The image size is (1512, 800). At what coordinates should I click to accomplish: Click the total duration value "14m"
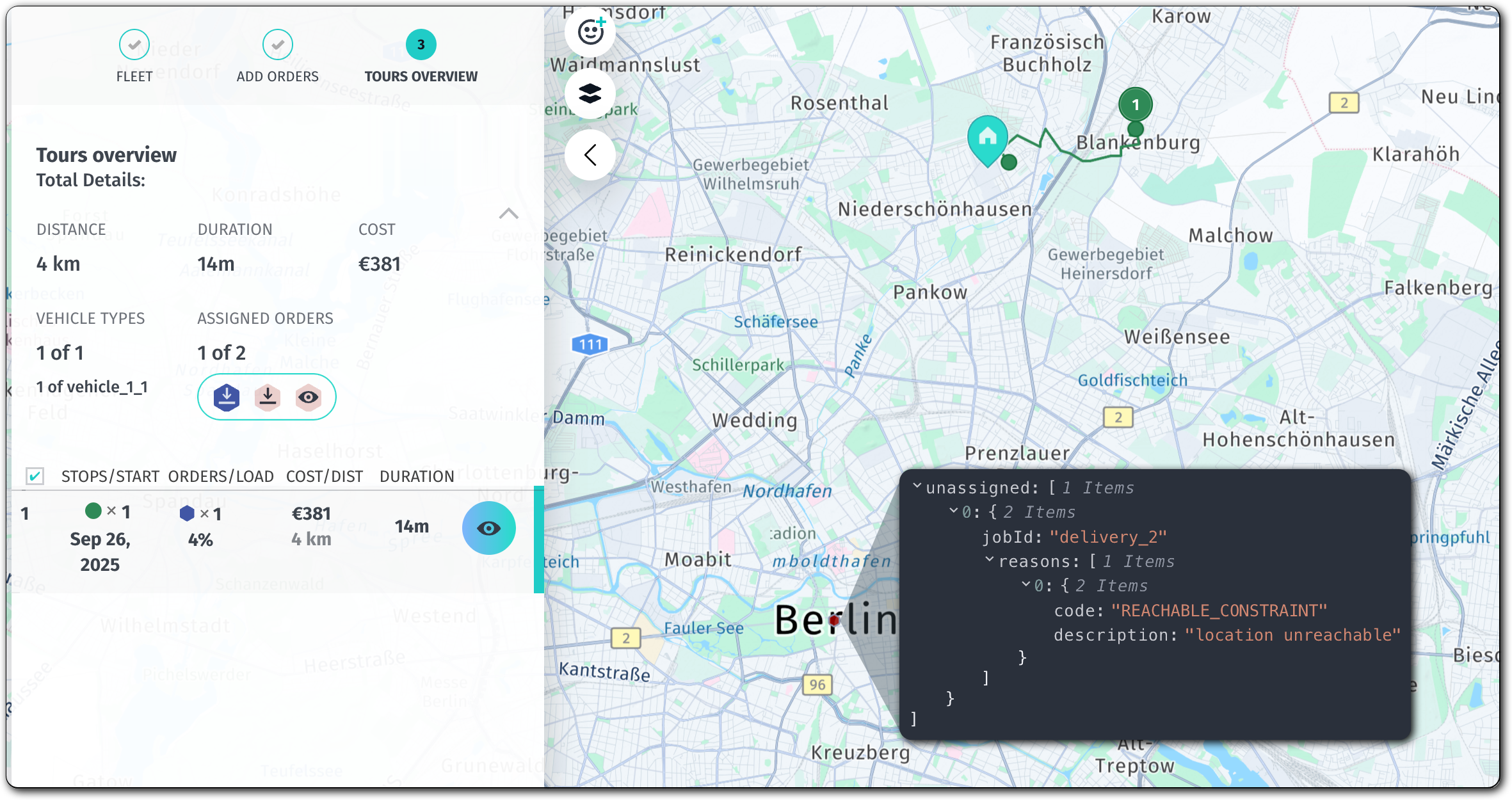pyautogui.click(x=216, y=264)
